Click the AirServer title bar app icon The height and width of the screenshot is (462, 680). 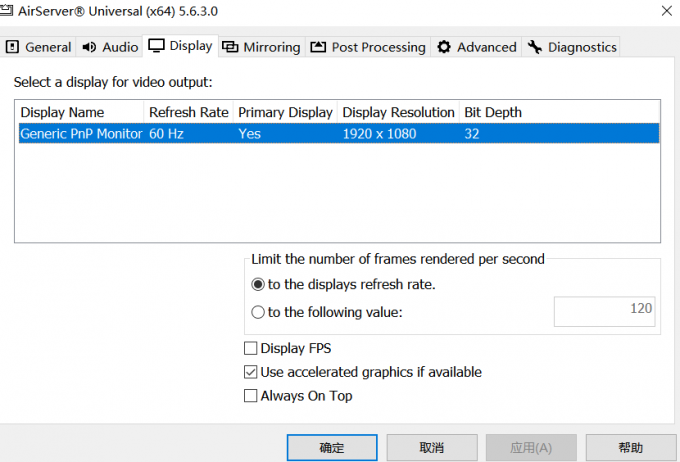tap(6, 10)
